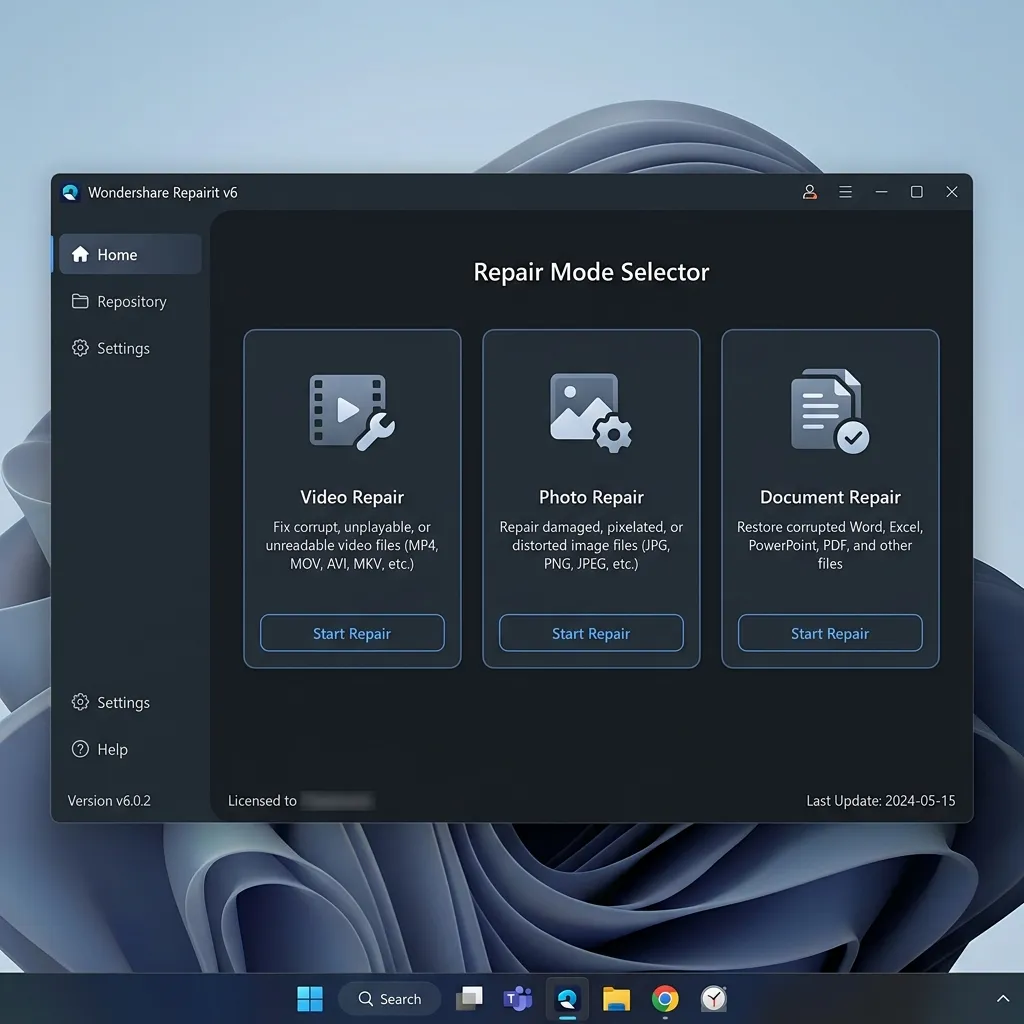Open the Clock app on the taskbar
Image resolution: width=1024 pixels, height=1024 pixels.
(x=714, y=999)
